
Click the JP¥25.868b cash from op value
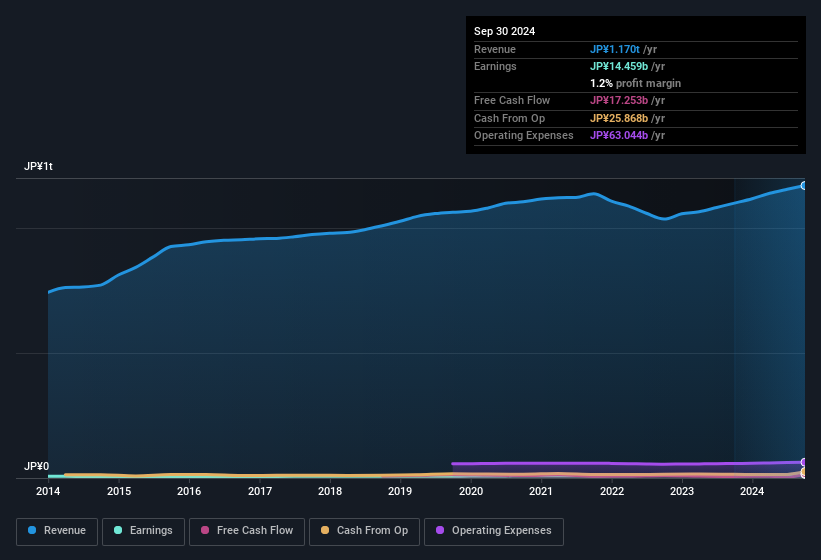(x=619, y=118)
